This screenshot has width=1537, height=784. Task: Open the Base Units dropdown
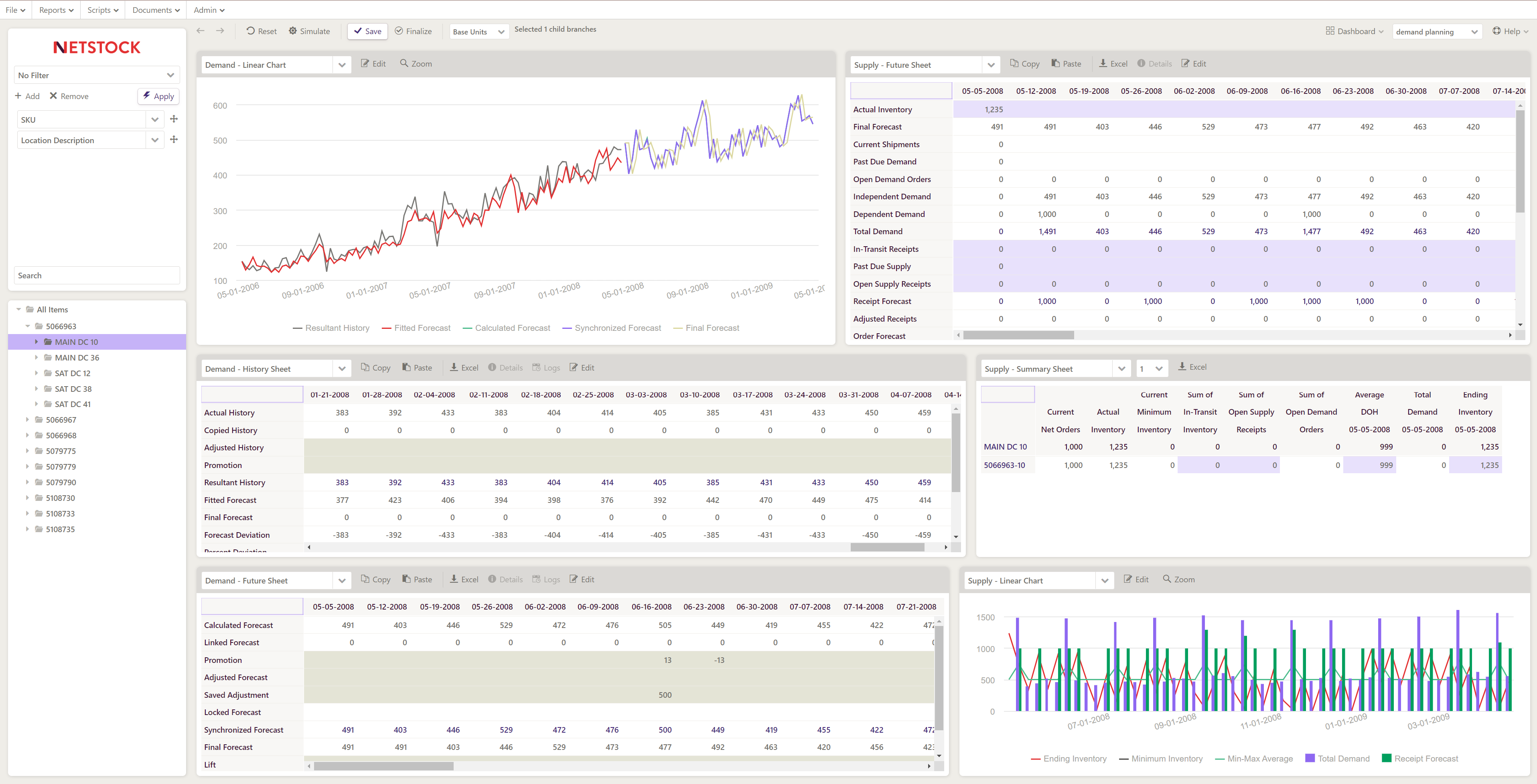[x=479, y=32]
